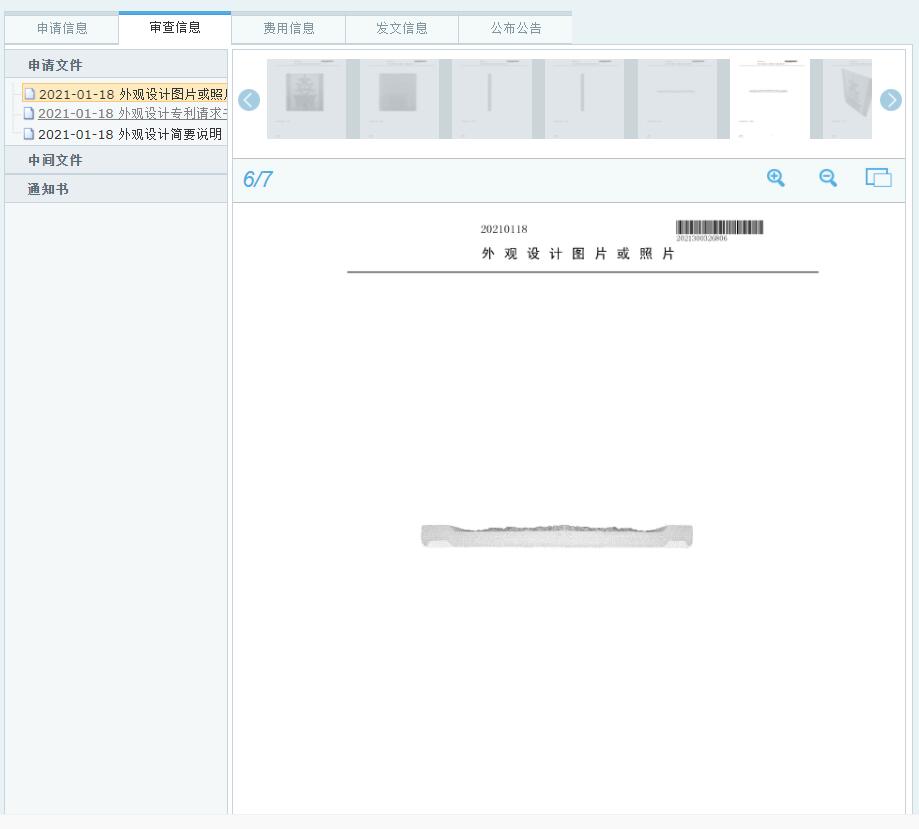Select the first page thumbnail
Screen dimensions: 919x829
click(x=306, y=99)
